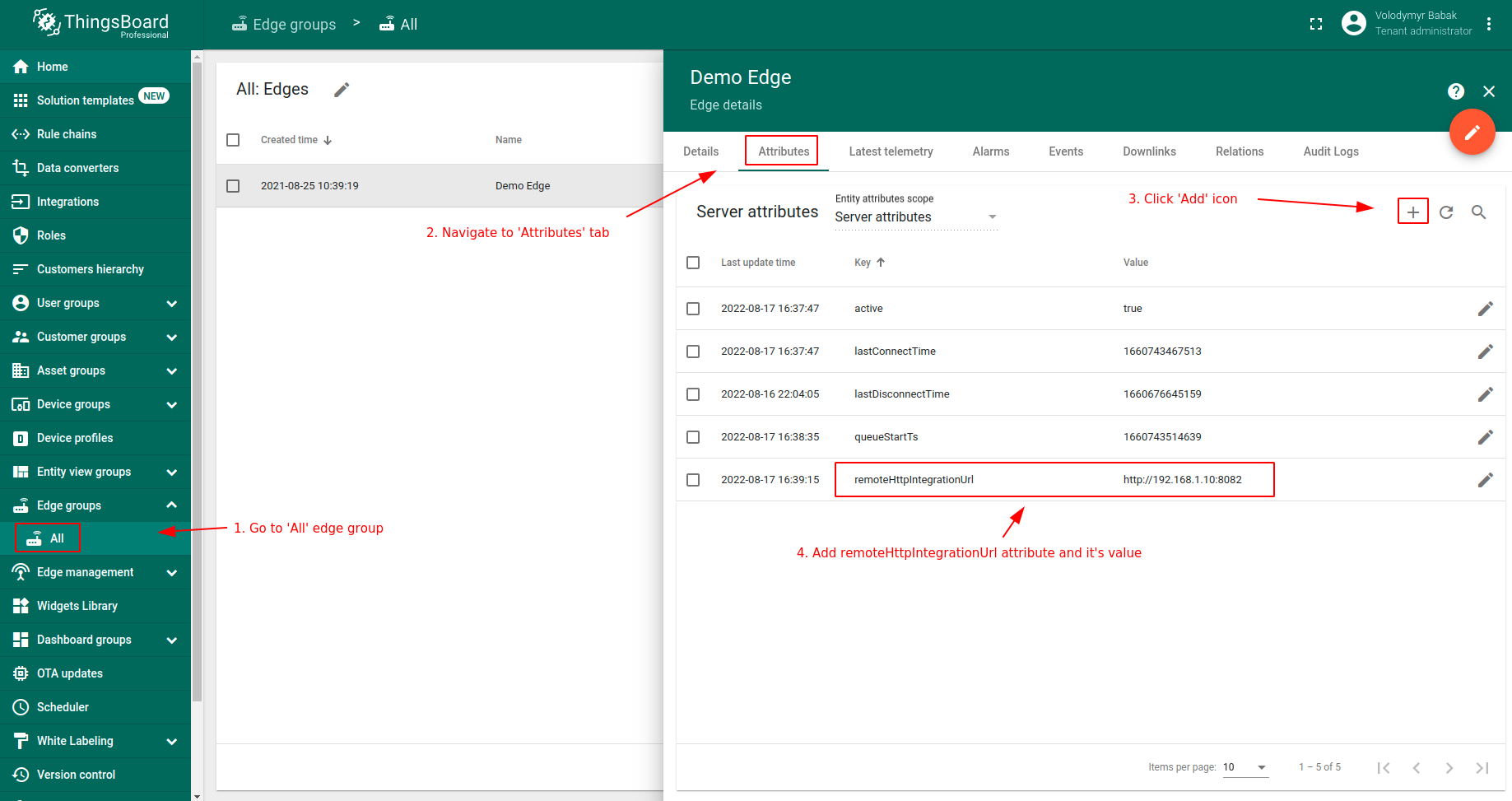1512x801 pixels.
Task: Toggle fullscreen mode icon in header
Action: 1316,24
